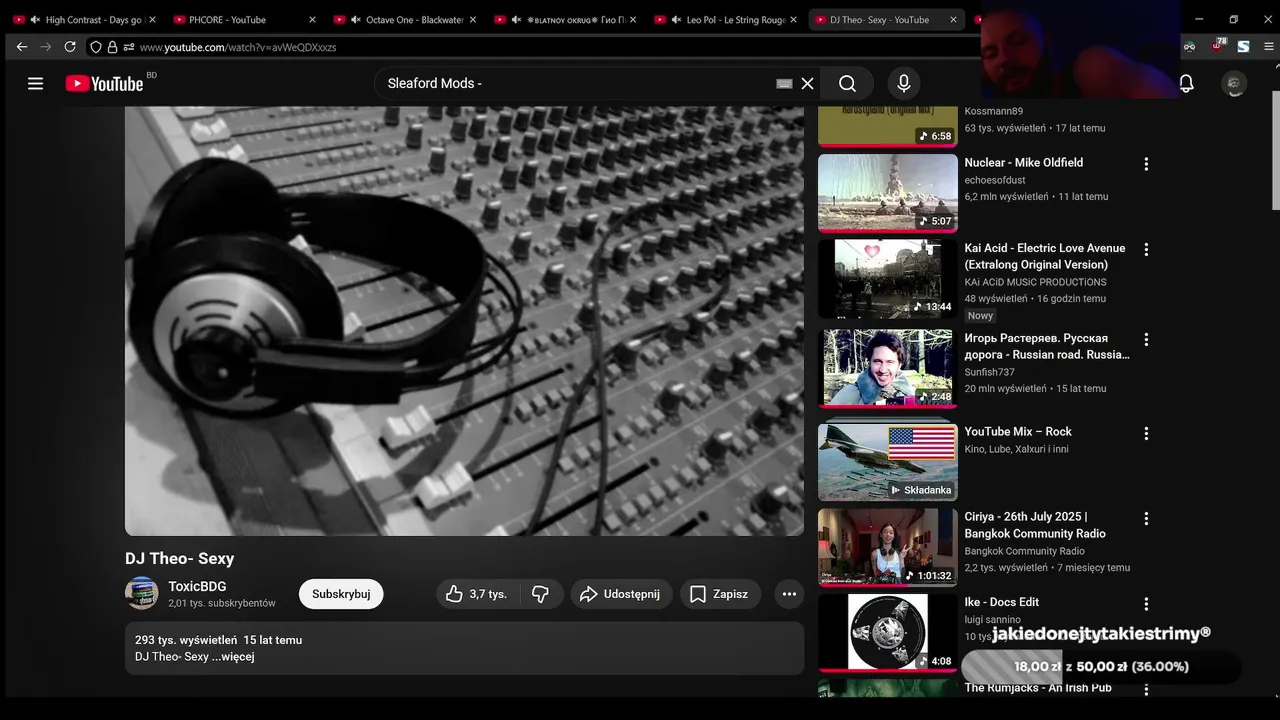Close the Octave One - Blackwater tab

(x=473, y=20)
